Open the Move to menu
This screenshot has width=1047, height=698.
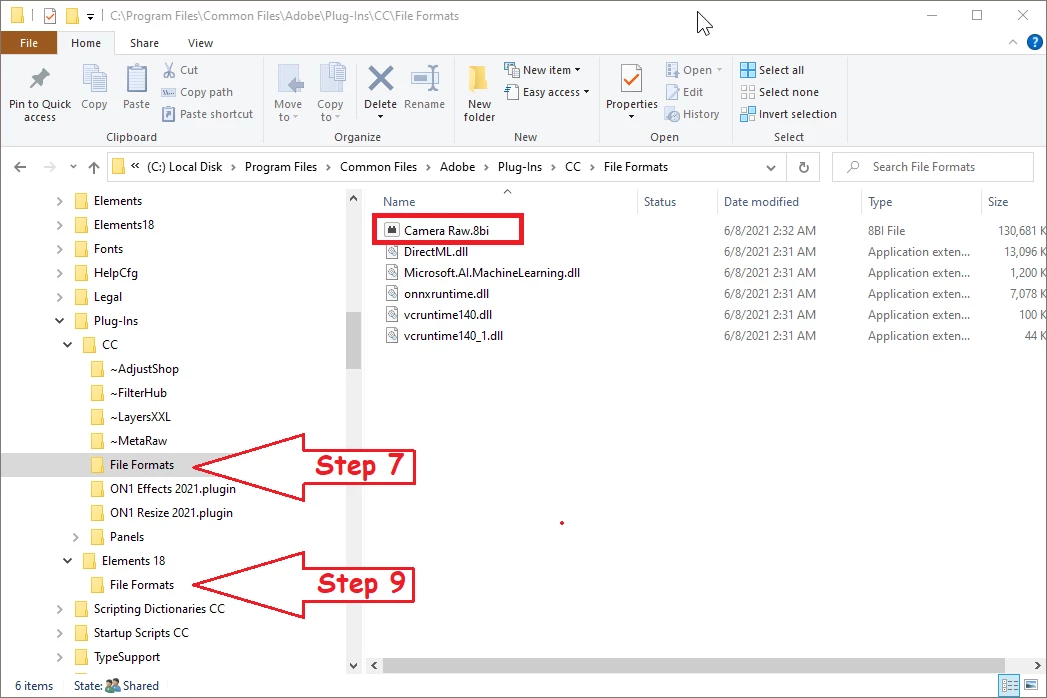click(x=288, y=94)
